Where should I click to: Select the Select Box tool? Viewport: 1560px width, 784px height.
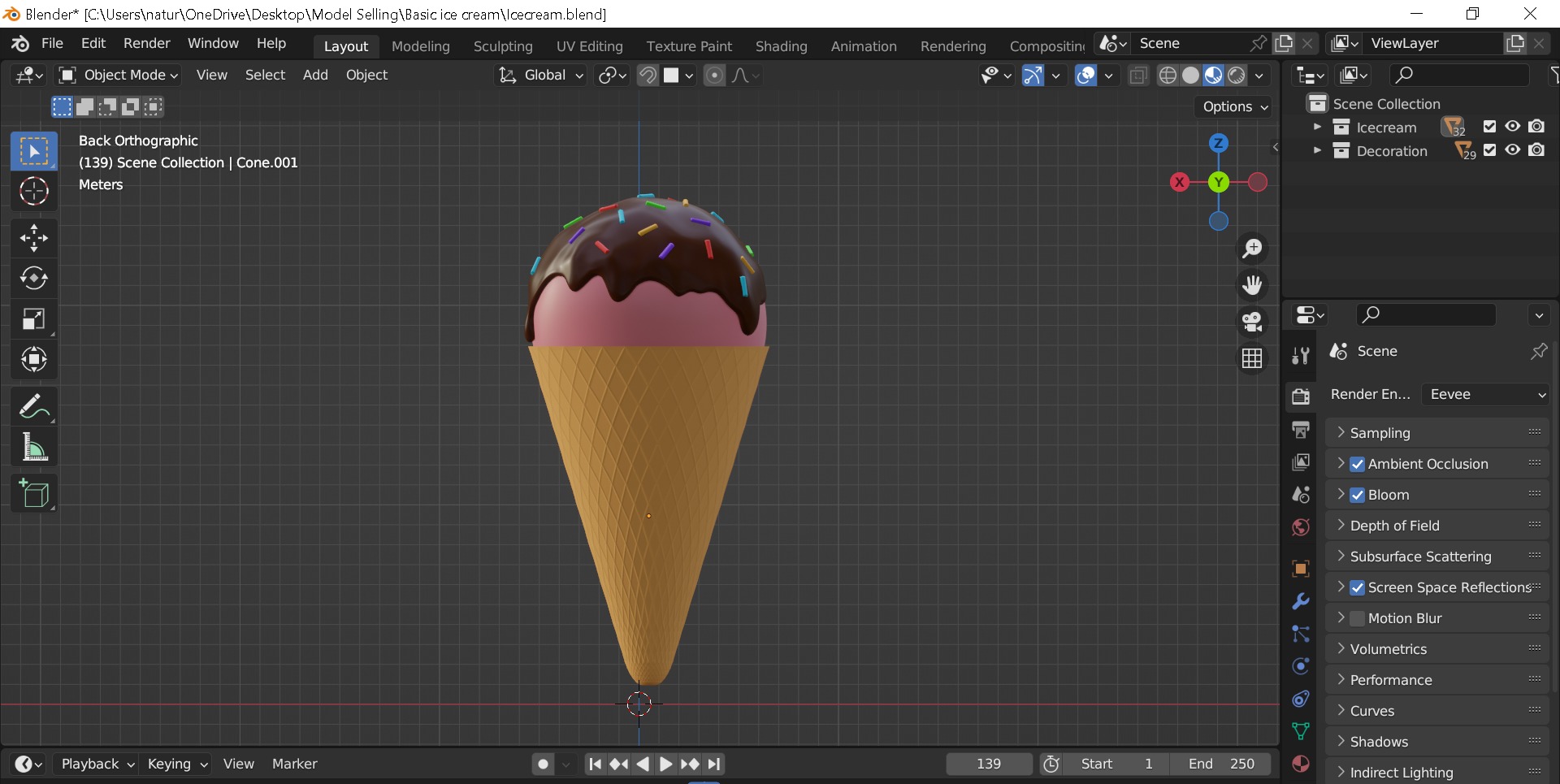pyautogui.click(x=34, y=151)
